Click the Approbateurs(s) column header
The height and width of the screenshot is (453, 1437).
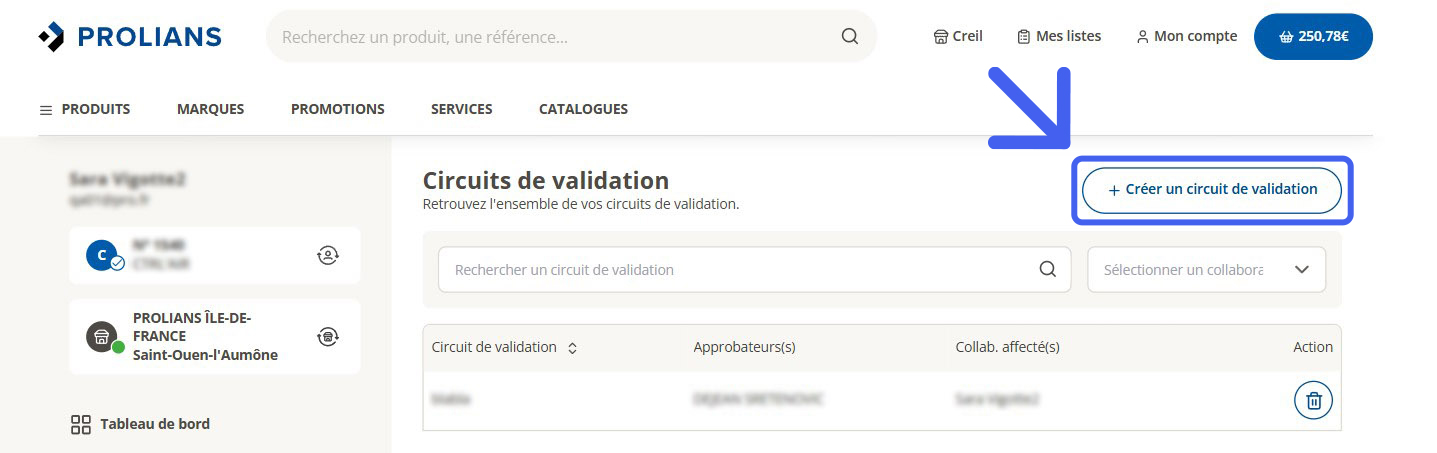744,347
